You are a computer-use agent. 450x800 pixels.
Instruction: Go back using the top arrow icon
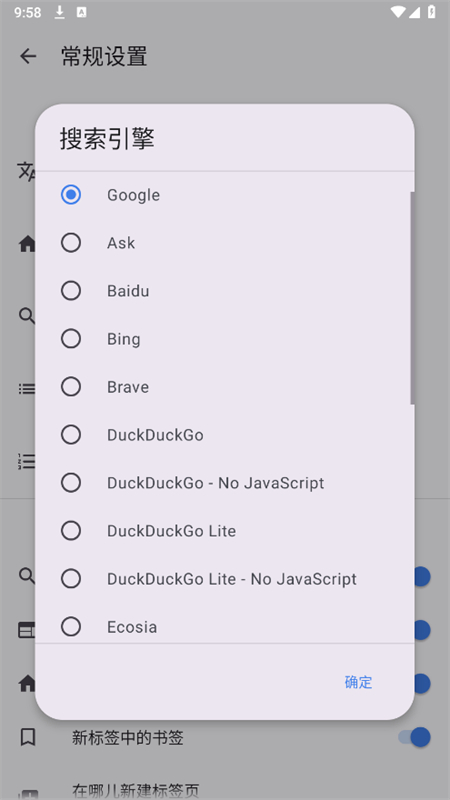tap(28, 56)
